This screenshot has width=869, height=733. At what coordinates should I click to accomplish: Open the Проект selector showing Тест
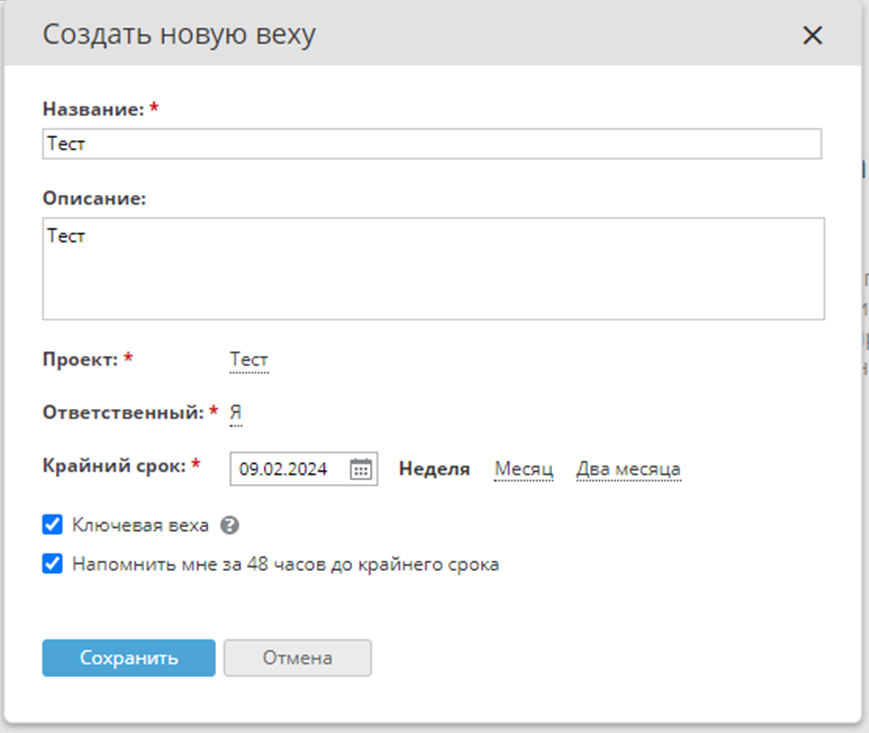click(249, 360)
